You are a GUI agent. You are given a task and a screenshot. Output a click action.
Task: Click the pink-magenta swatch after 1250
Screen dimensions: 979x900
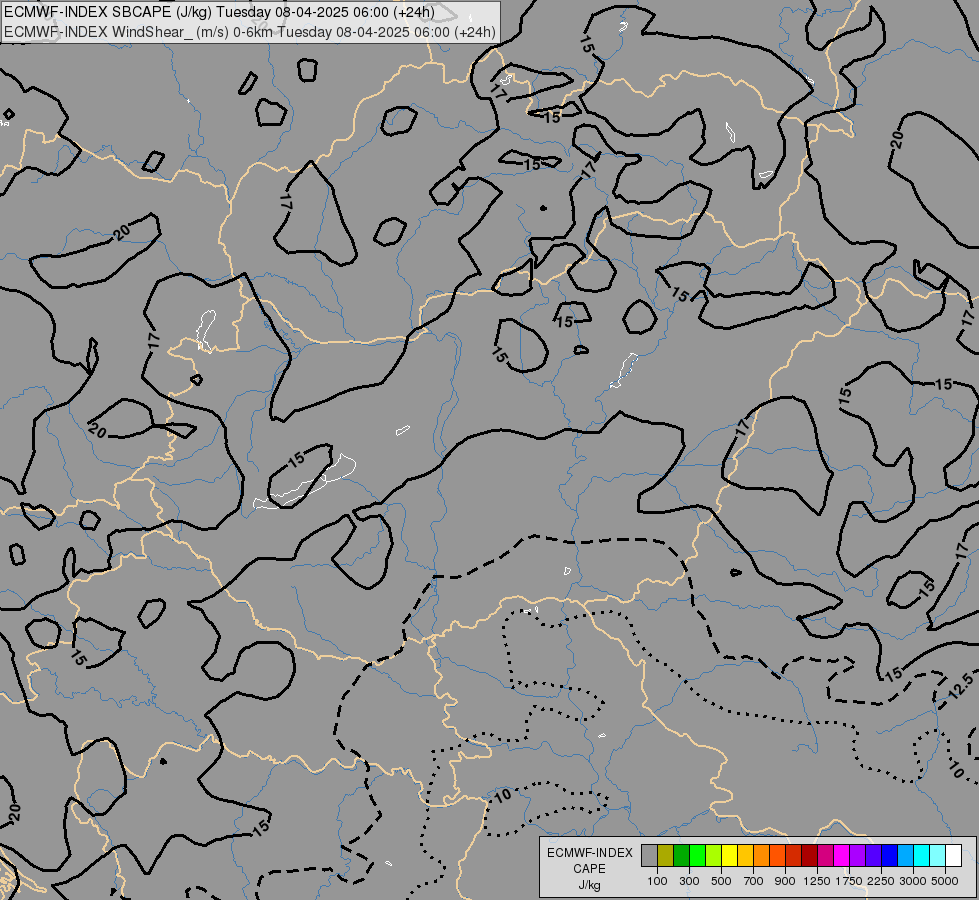(x=825, y=856)
